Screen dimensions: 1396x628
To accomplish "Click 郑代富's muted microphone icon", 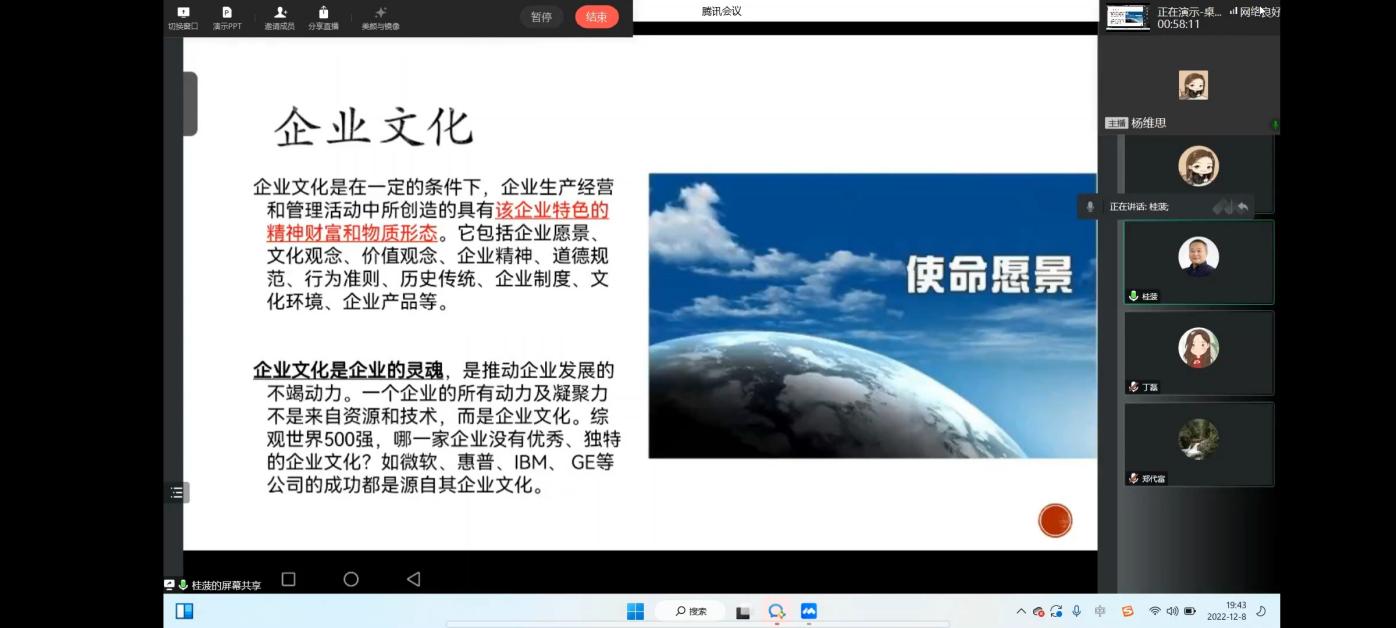I will [x=1134, y=479].
